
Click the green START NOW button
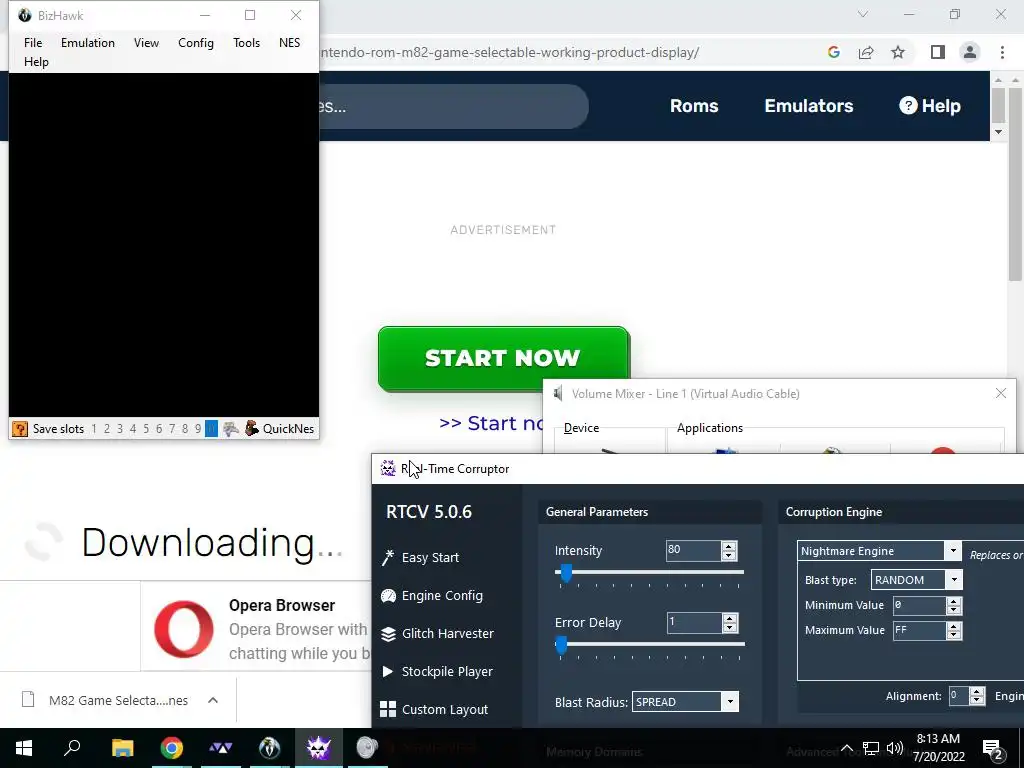pos(504,359)
